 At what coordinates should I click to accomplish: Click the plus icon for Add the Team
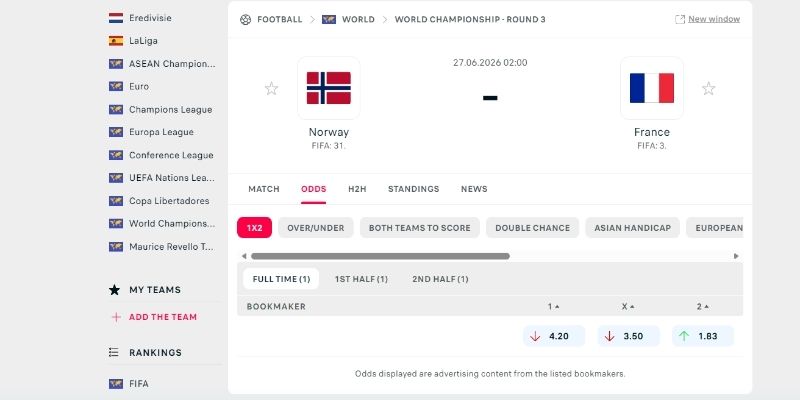click(x=116, y=317)
